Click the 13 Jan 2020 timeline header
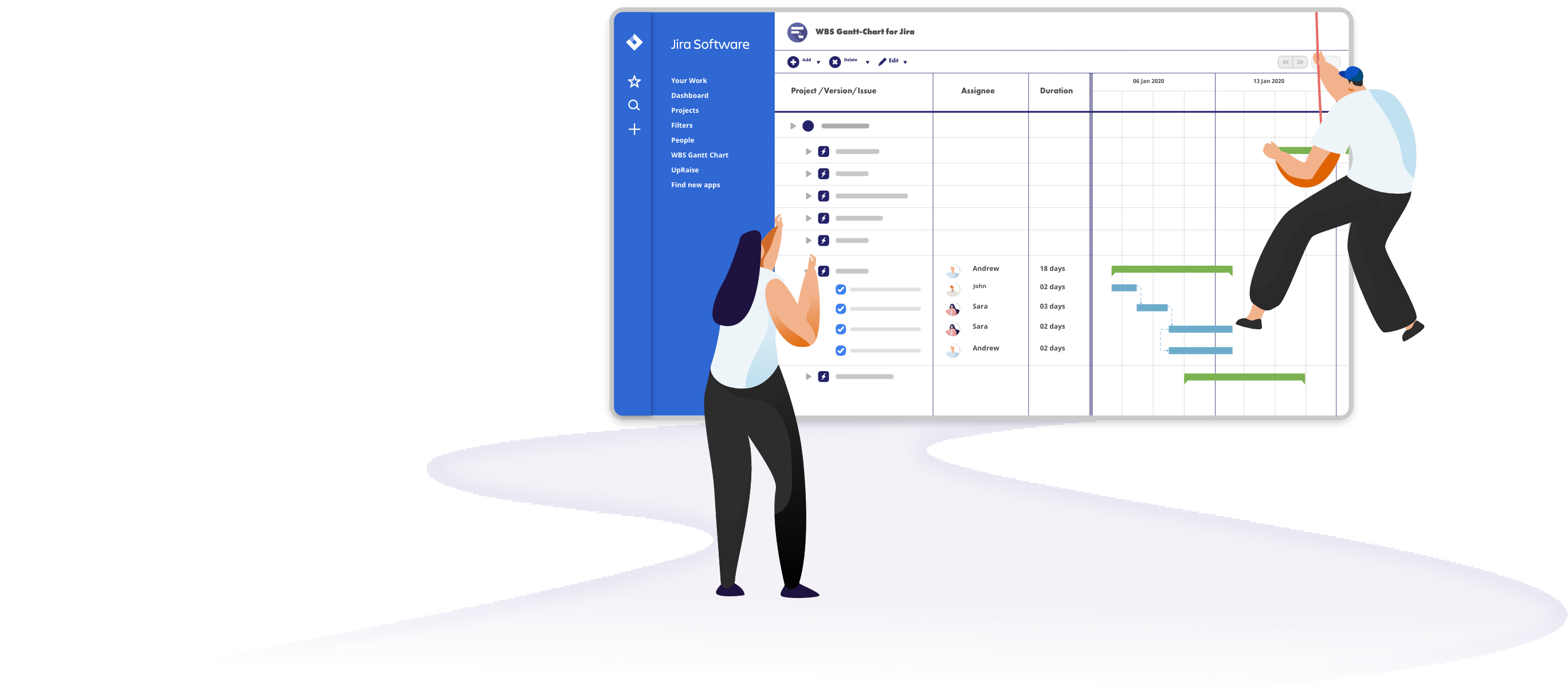Screen dimensions: 1568x697 1268,81
